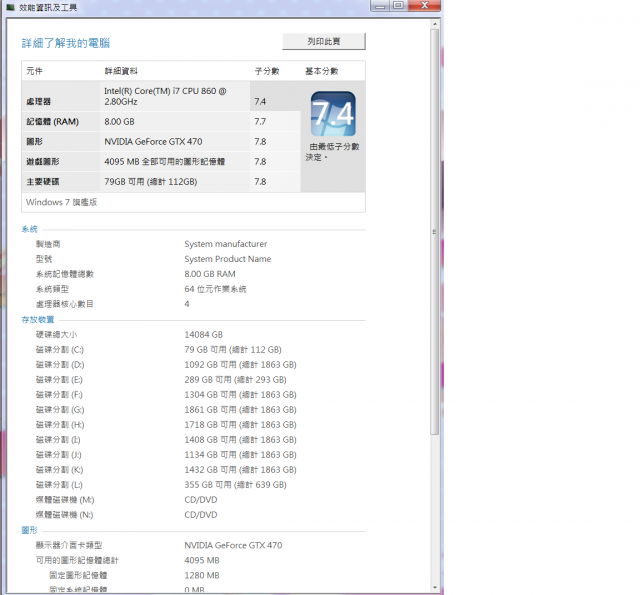640x595 pixels.
Task: Click the 詳細了解我的電腦 heading
Action: pyautogui.click(x=66, y=43)
